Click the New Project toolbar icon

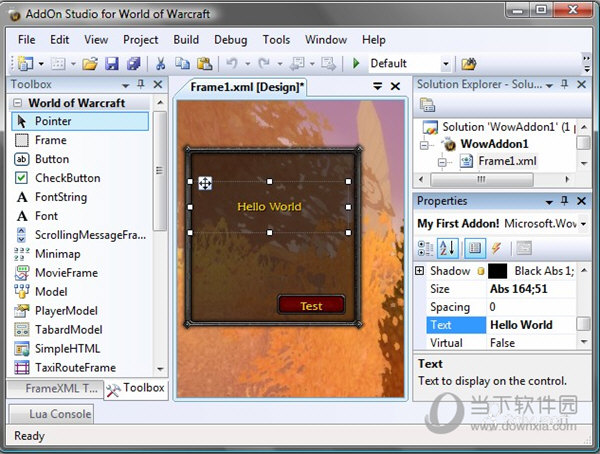26,64
